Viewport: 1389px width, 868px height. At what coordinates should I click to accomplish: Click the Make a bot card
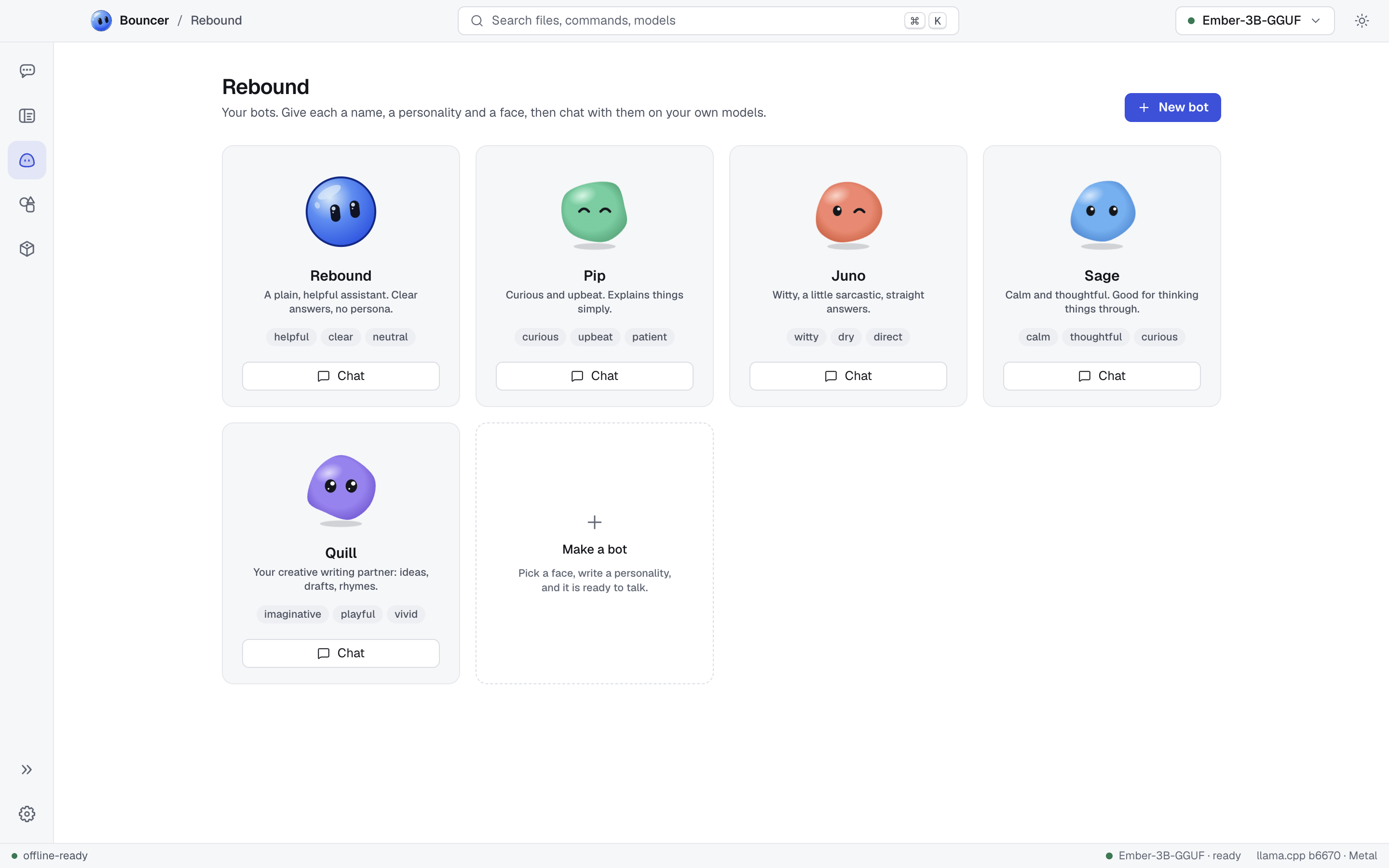pyautogui.click(x=595, y=554)
